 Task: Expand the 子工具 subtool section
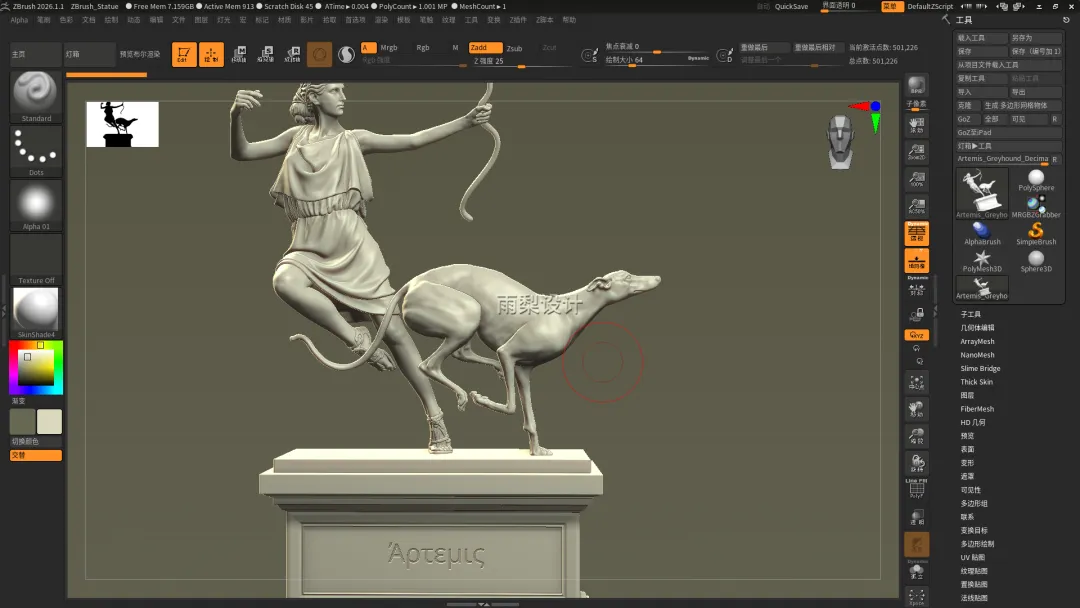coord(970,314)
